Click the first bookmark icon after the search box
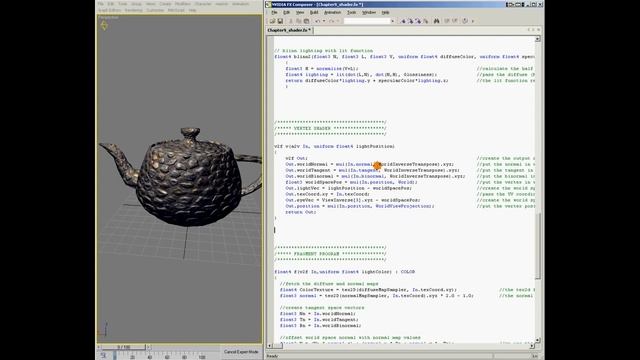640x360 pixels. coord(403,21)
